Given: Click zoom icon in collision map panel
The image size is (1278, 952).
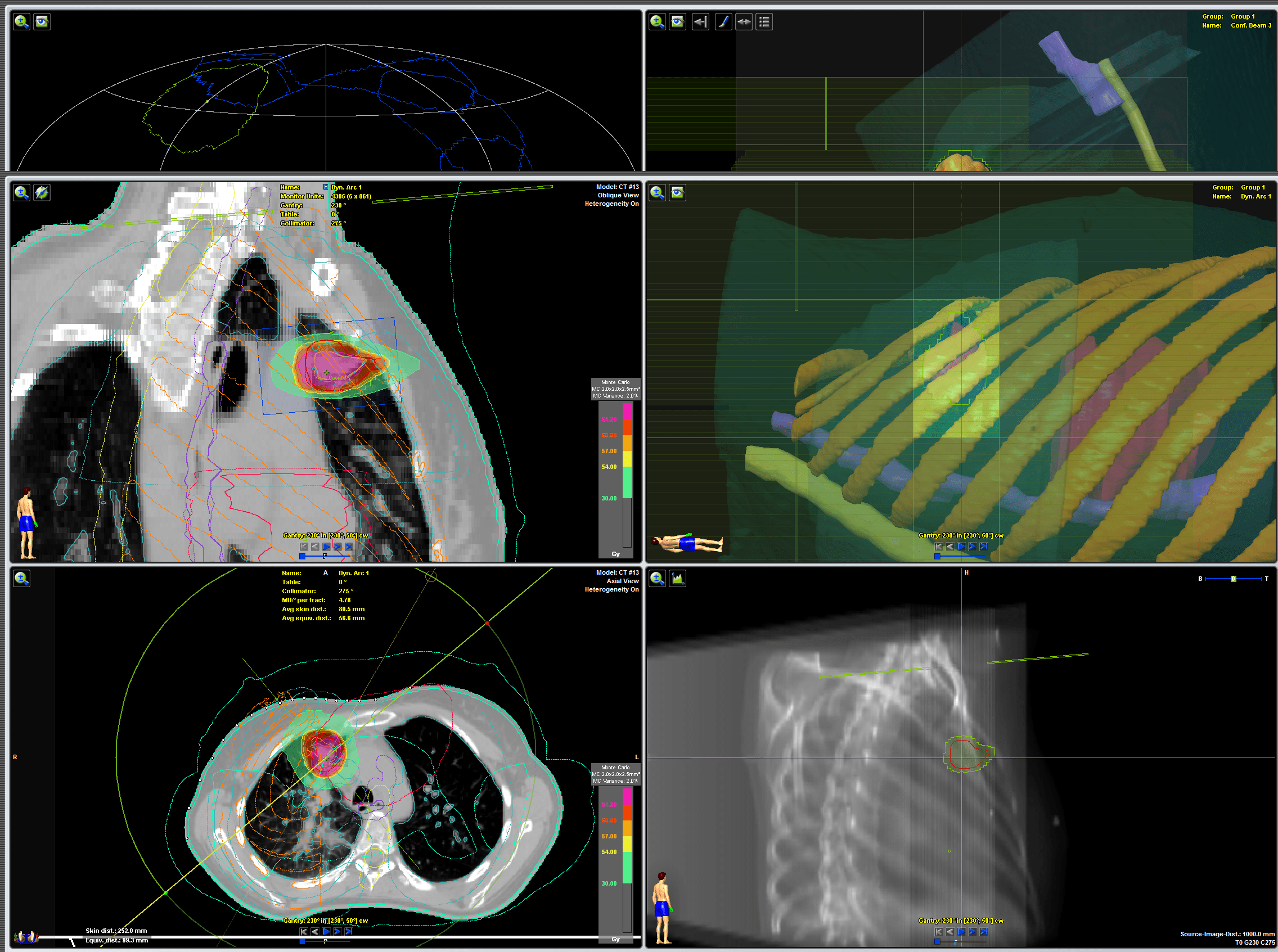Looking at the screenshot, I should pos(22,22).
